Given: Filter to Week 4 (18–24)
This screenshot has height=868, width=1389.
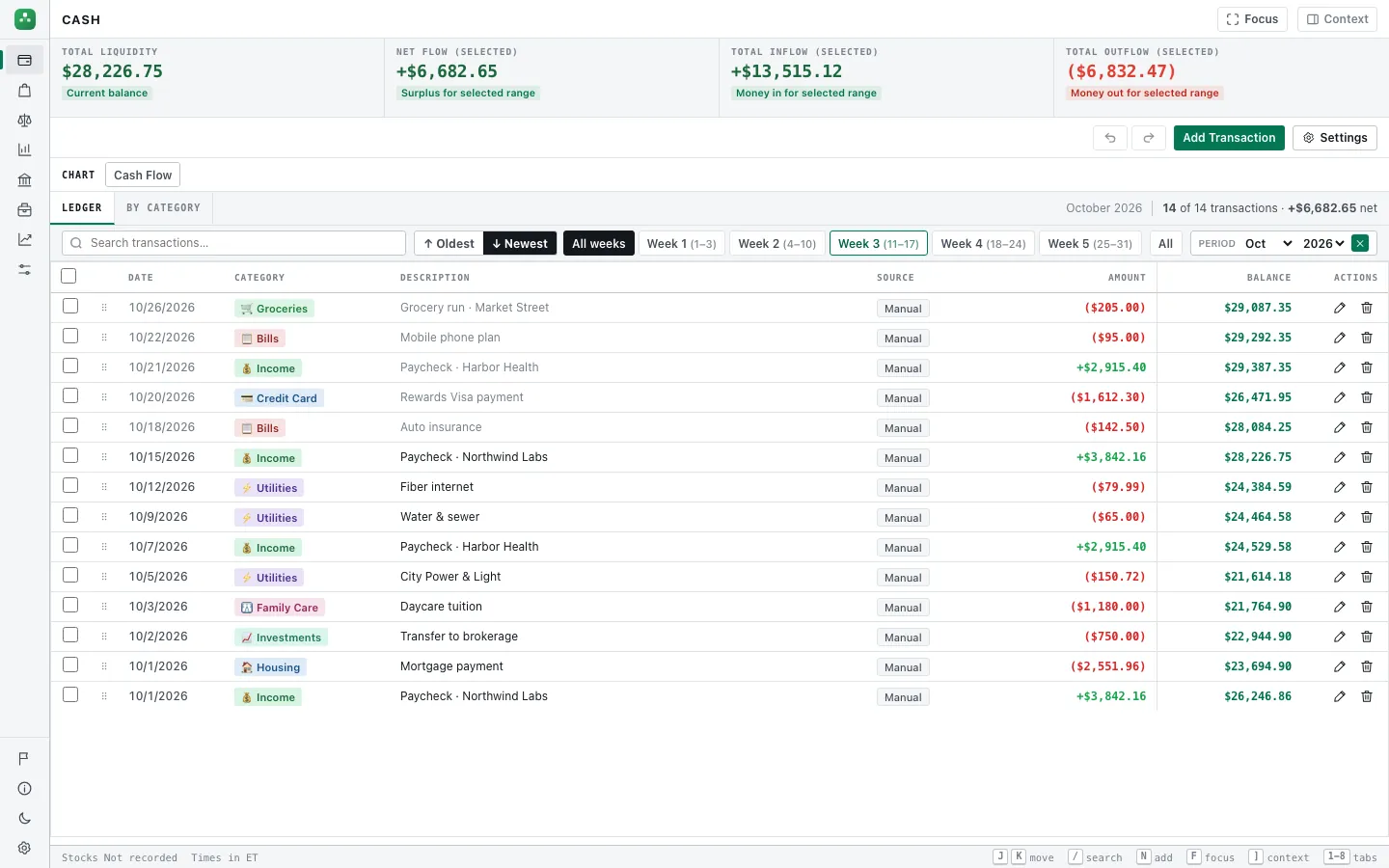Looking at the screenshot, I should [983, 243].
